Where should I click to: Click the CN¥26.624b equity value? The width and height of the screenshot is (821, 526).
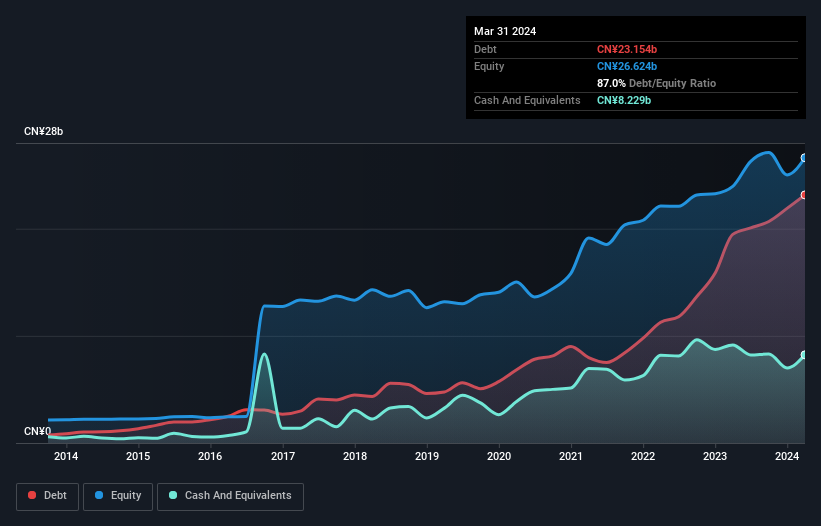pyautogui.click(x=627, y=66)
